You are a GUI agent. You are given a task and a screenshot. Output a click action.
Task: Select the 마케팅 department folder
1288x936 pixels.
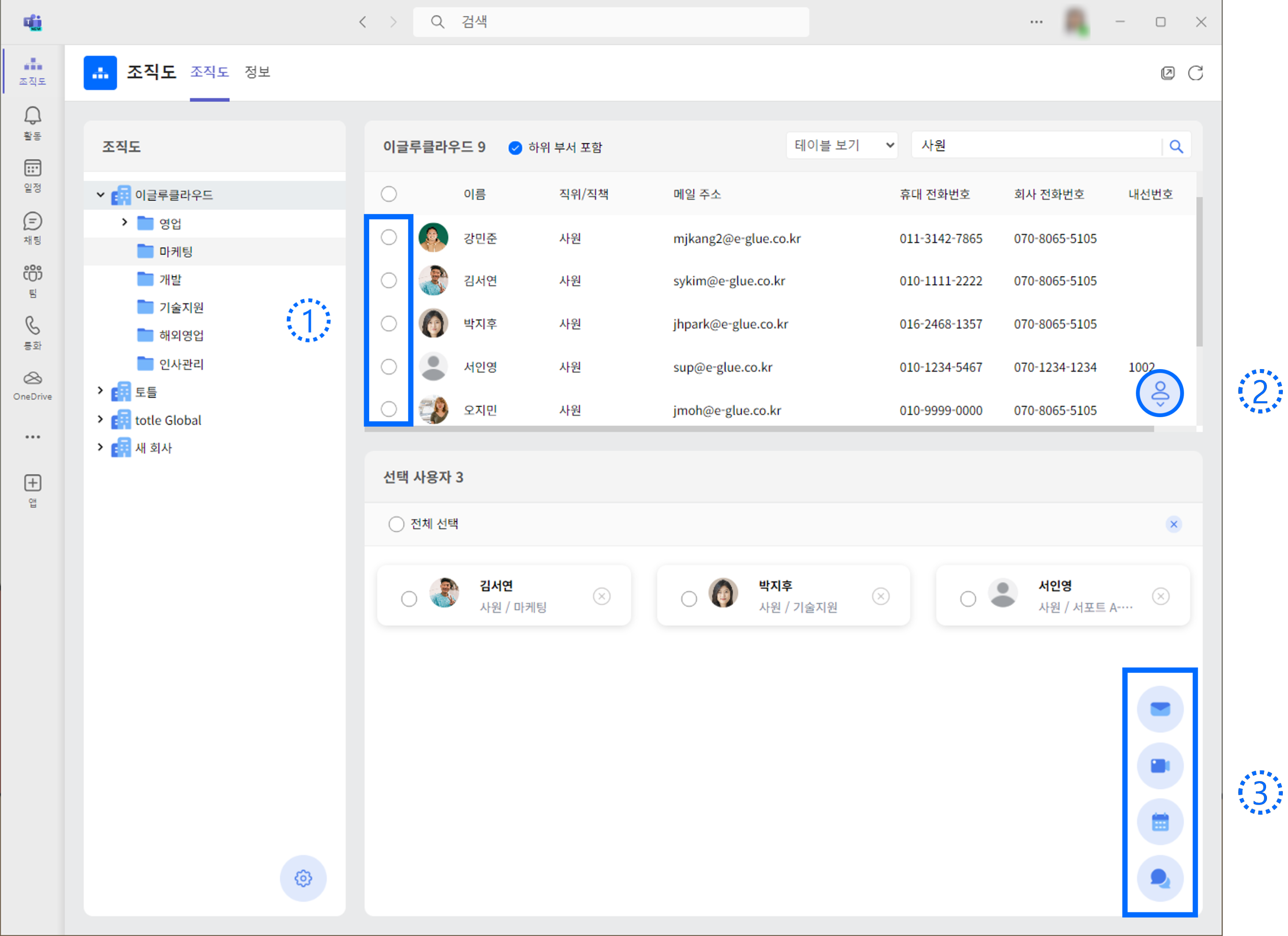pos(176,251)
